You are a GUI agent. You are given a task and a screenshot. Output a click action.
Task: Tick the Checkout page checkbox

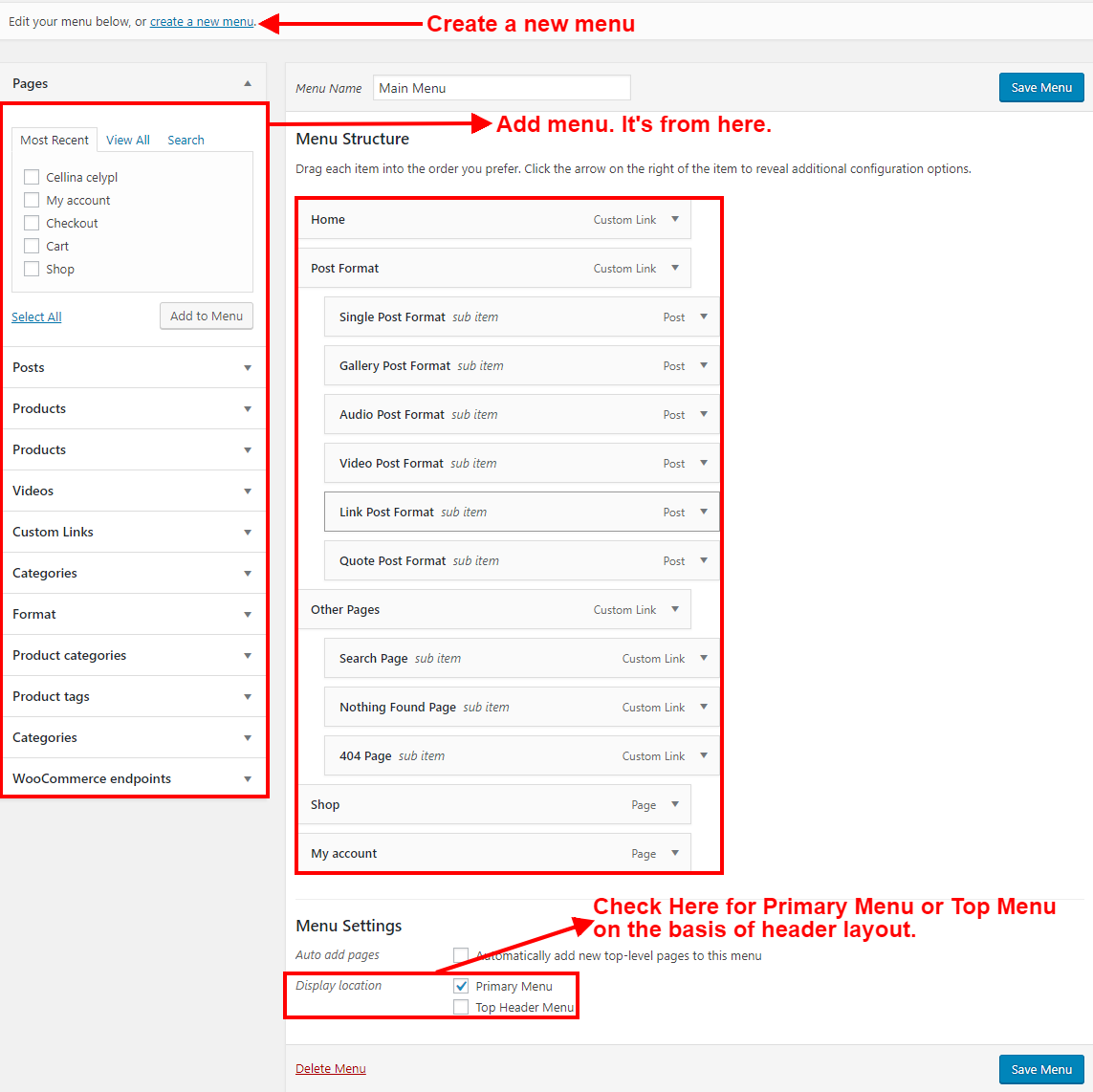[x=32, y=223]
